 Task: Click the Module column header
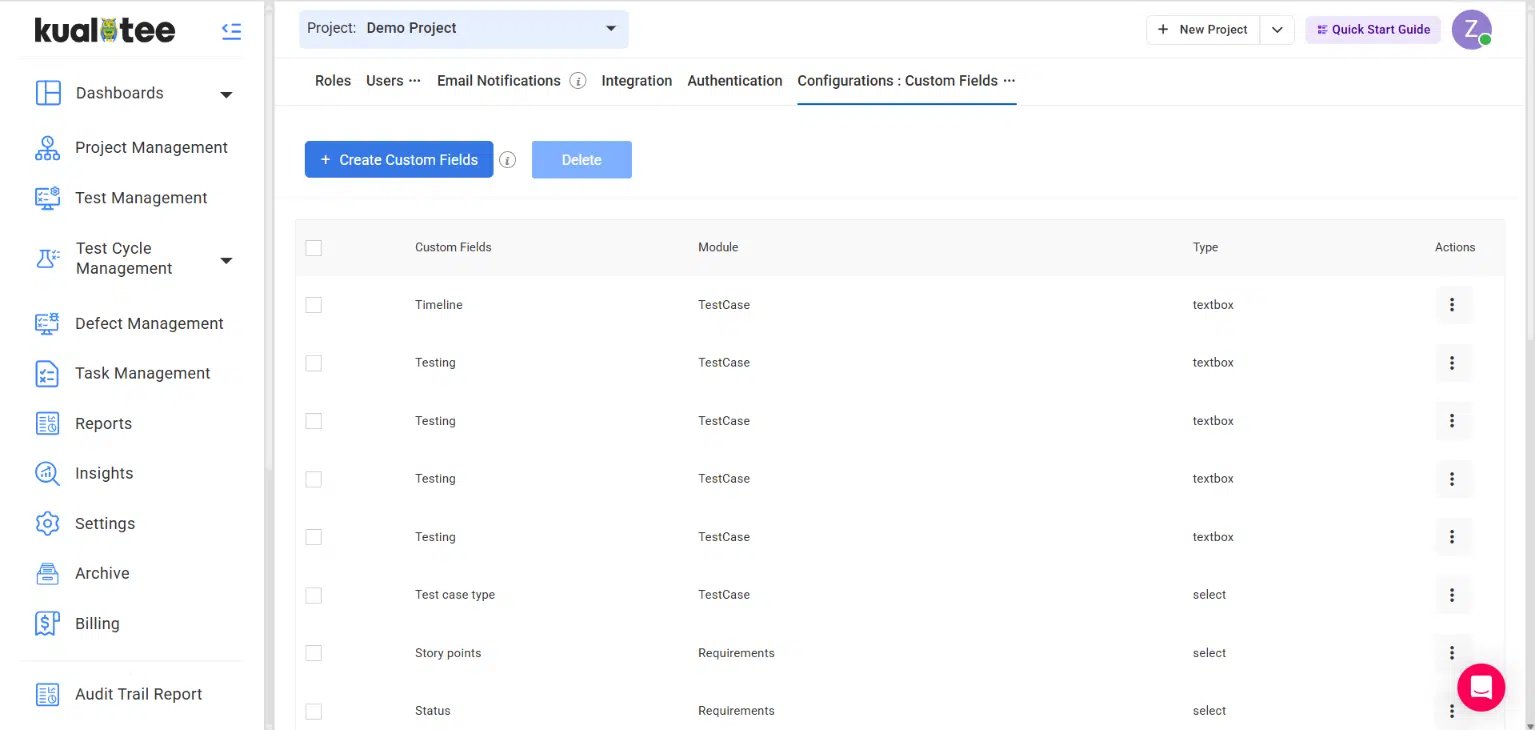[718, 247]
